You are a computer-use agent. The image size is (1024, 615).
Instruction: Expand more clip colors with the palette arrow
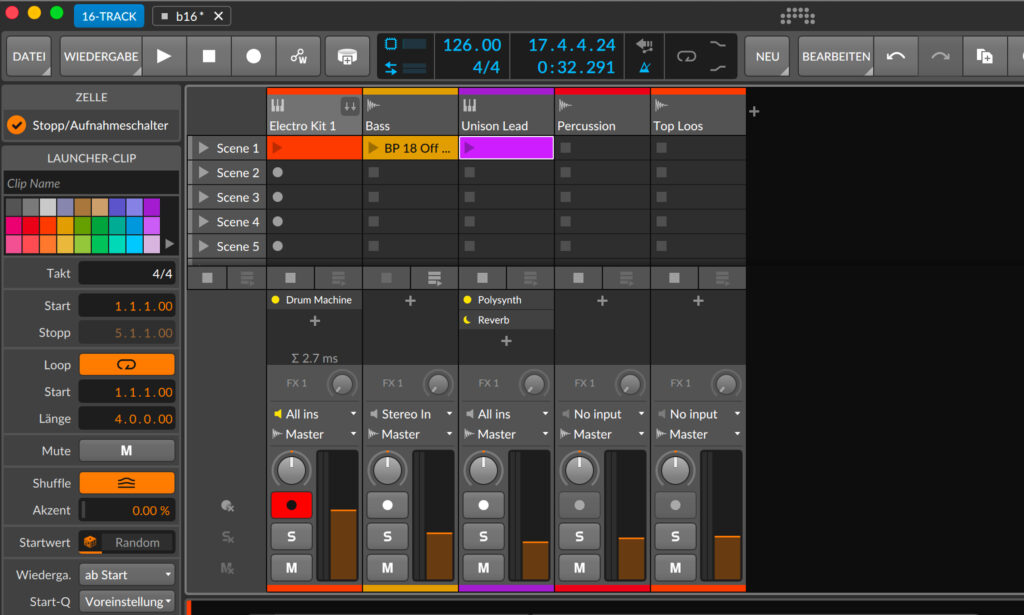[170, 244]
